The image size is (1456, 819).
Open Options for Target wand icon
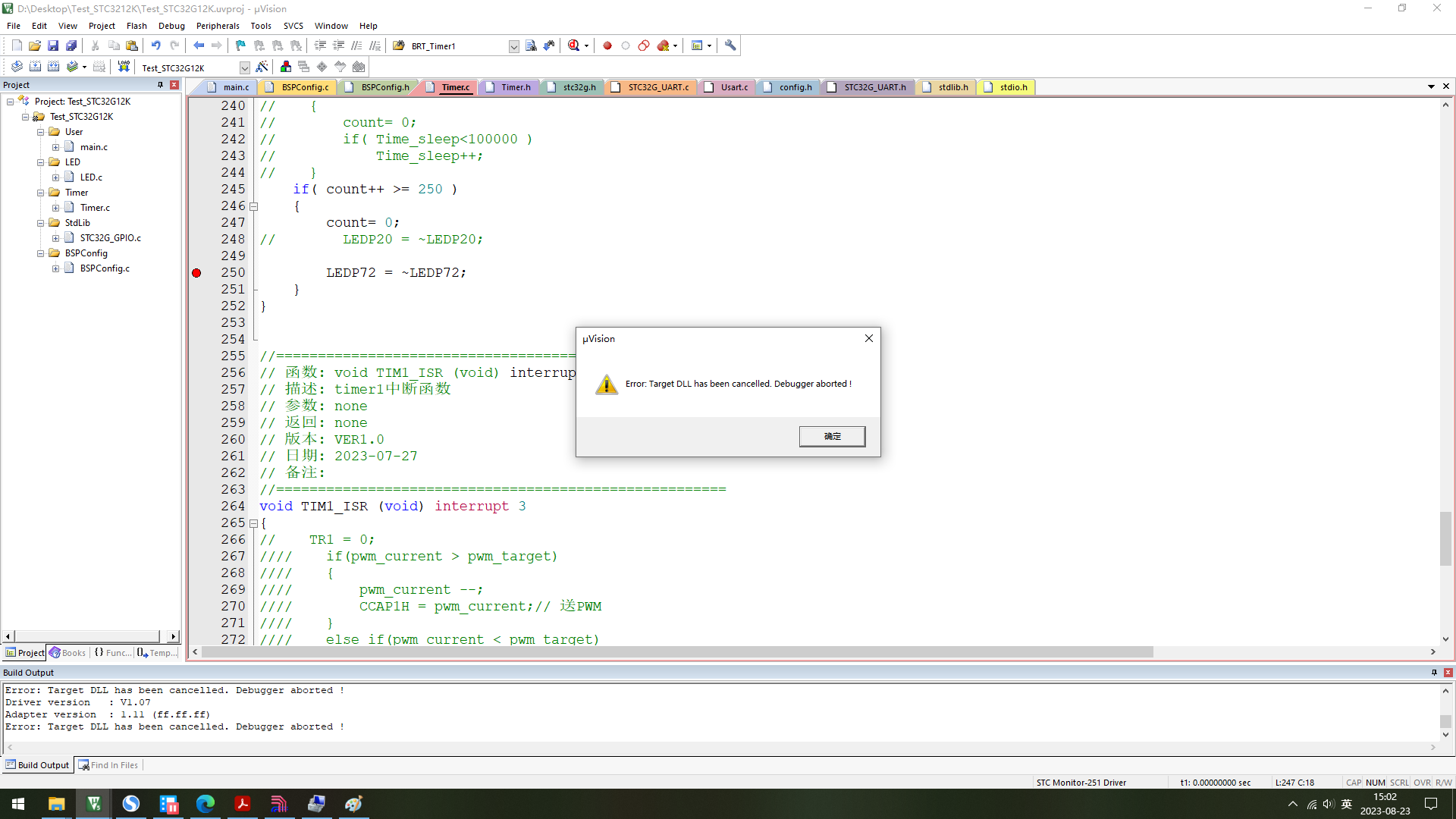click(x=262, y=67)
